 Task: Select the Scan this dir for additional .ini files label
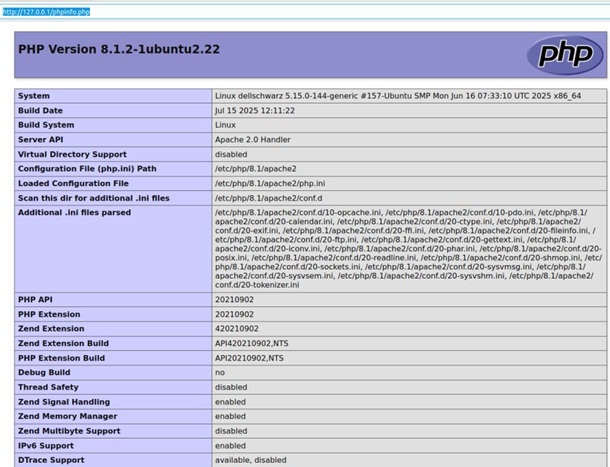coord(94,198)
